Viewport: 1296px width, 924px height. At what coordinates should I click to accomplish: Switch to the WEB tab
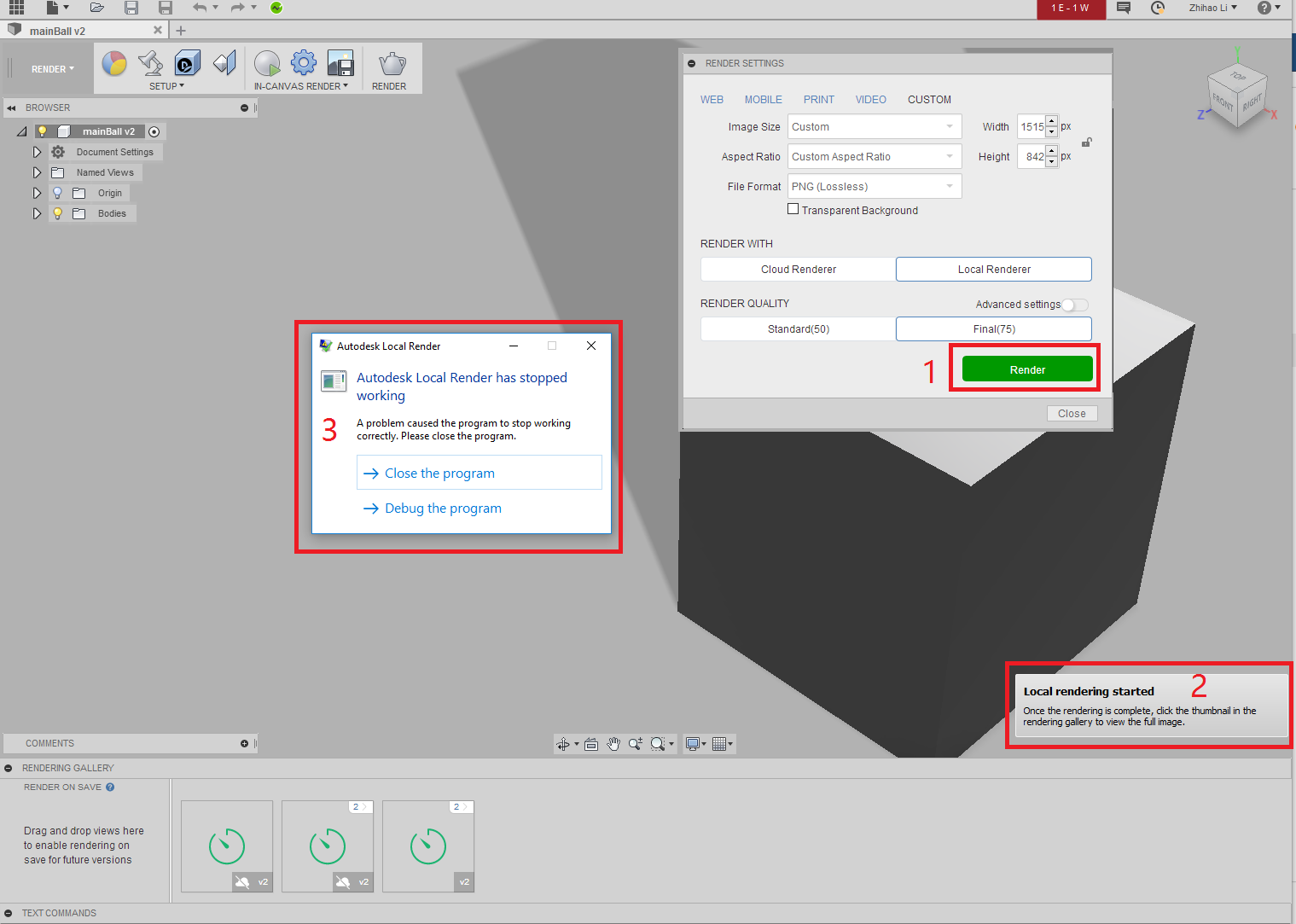click(712, 99)
